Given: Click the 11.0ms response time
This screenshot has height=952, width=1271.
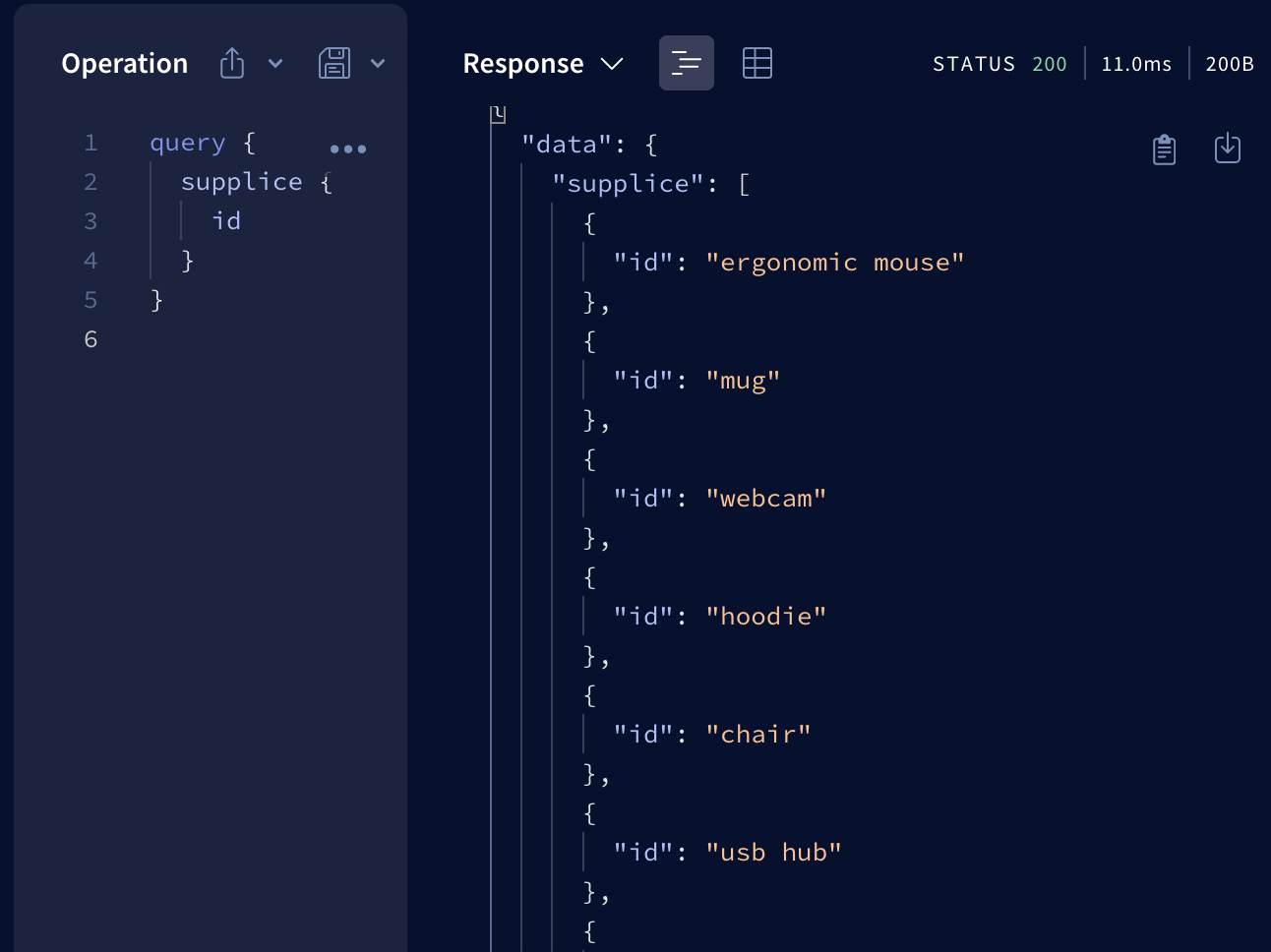Looking at the screenshot, I should coord(1136,64).
